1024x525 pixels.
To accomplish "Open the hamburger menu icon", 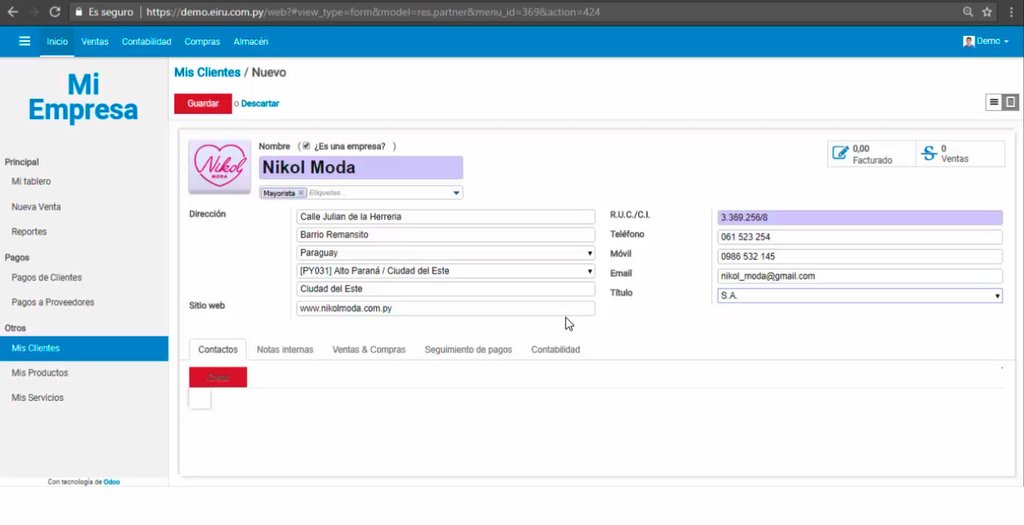I will click(x=24, y=41).
